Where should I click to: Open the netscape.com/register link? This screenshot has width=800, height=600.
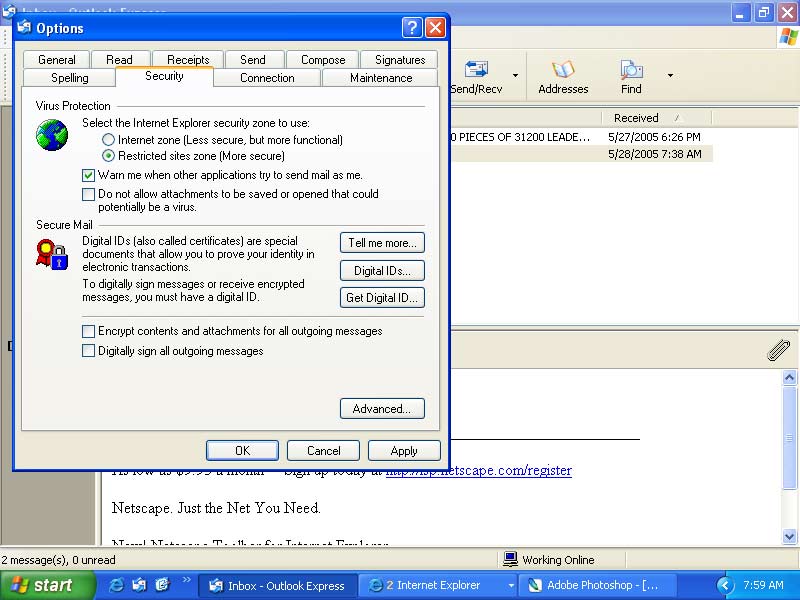tap(479, 470)
